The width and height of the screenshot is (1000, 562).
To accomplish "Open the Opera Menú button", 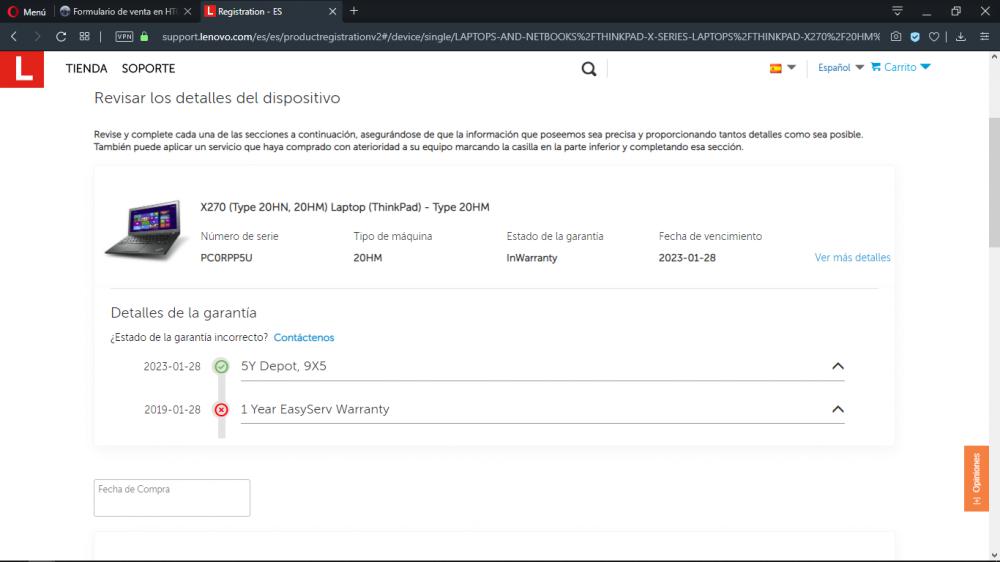I will [27, 11].
